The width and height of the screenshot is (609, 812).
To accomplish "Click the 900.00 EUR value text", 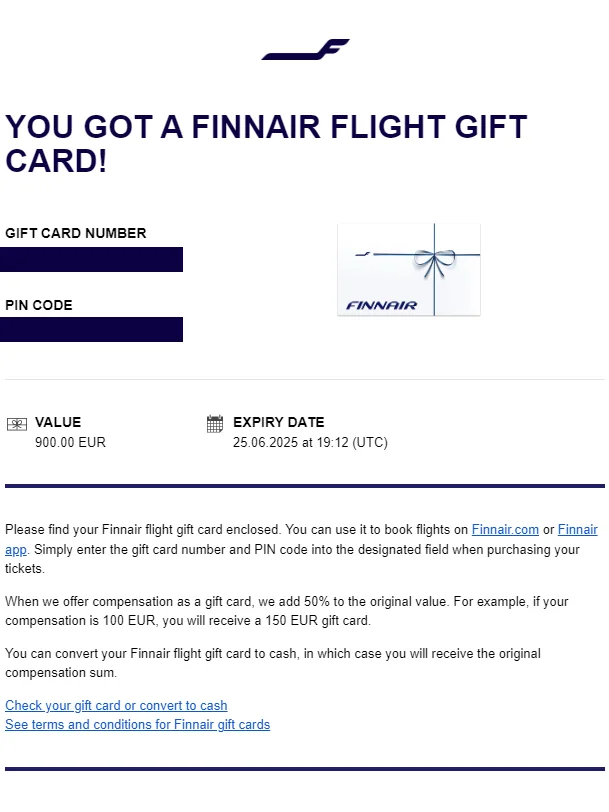I will tap(70, 442).
